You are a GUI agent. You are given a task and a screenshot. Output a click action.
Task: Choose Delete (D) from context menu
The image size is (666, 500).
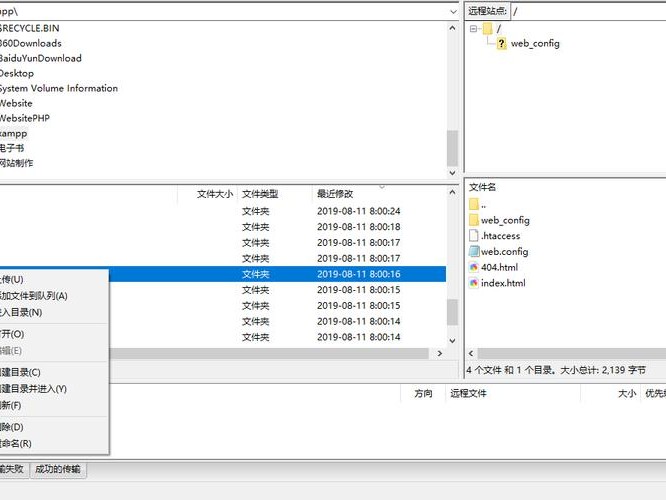[54, 427]
